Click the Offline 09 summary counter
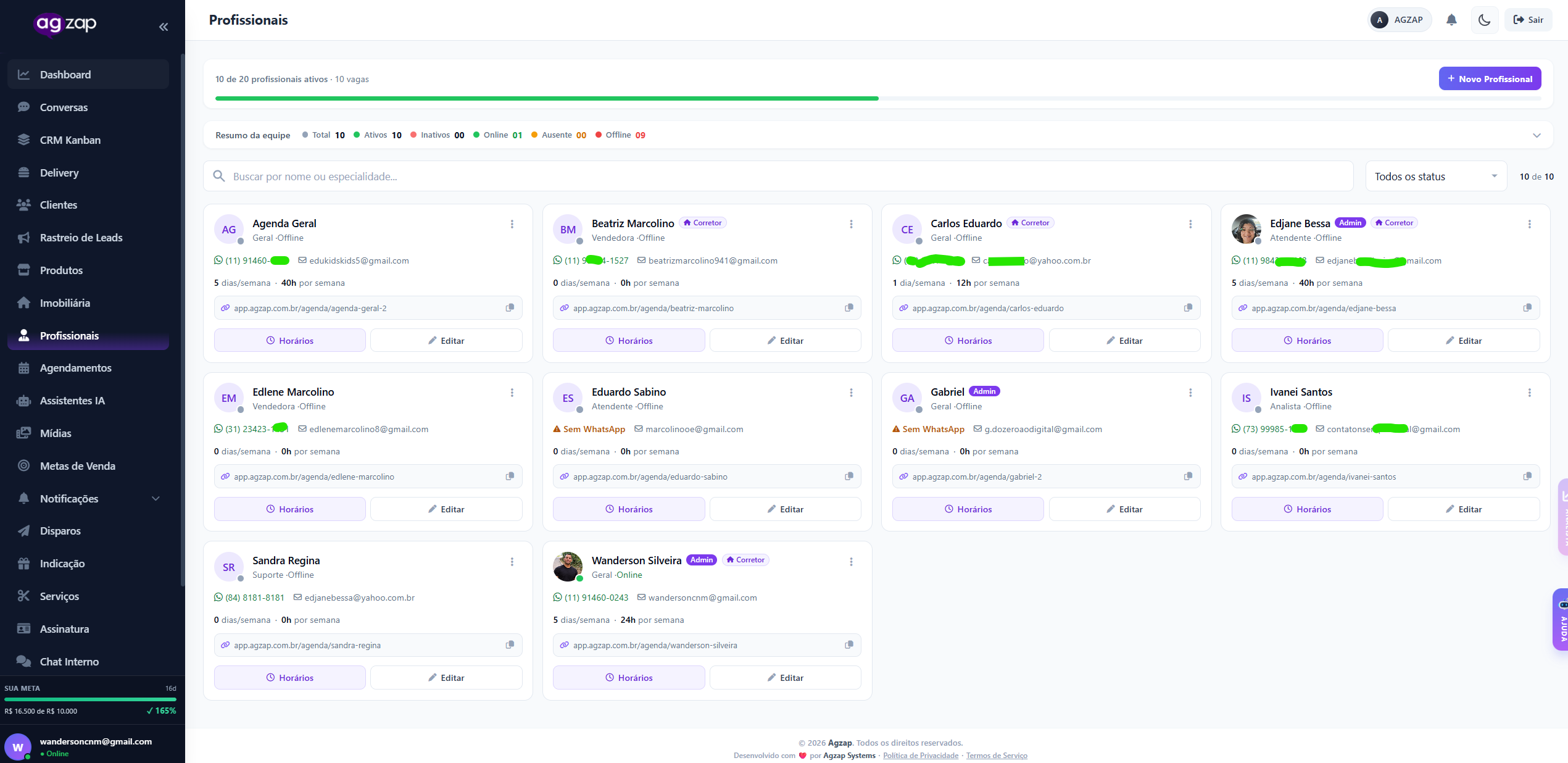 621,135
